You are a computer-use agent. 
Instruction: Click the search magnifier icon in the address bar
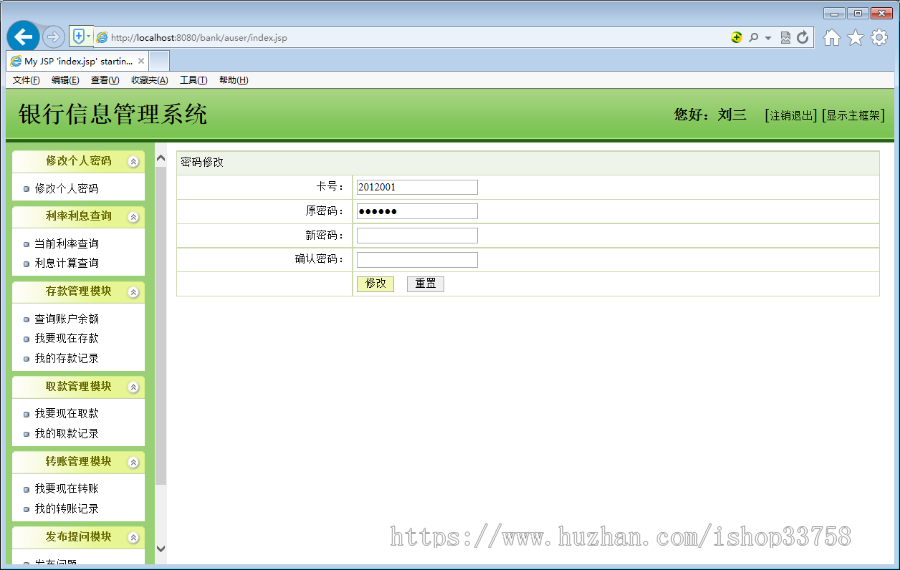click(x=754, y=37)
